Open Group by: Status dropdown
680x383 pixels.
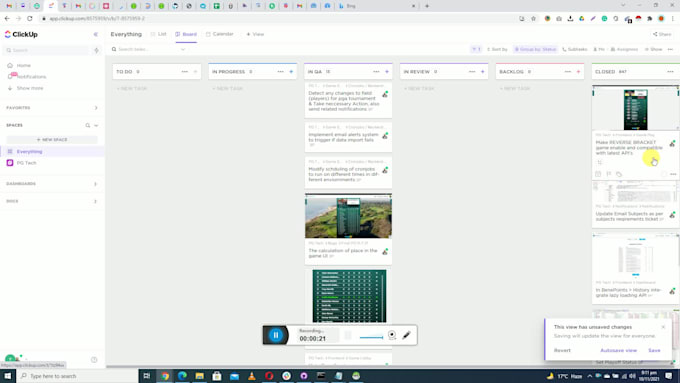pyautogui.click(x=535, y=49)
